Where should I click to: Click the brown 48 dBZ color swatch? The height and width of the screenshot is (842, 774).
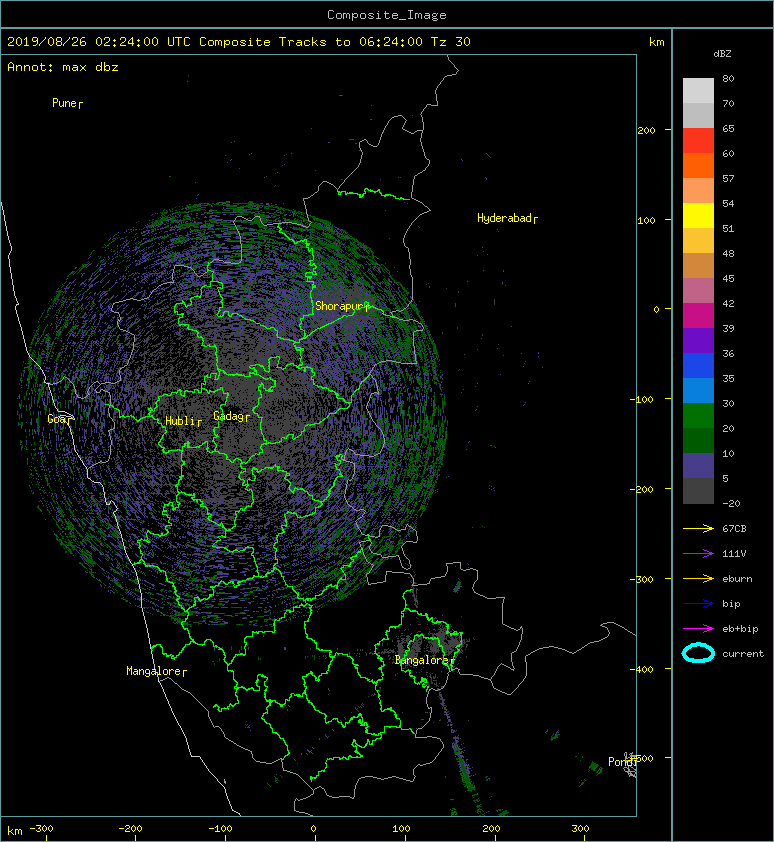point(698,265)
